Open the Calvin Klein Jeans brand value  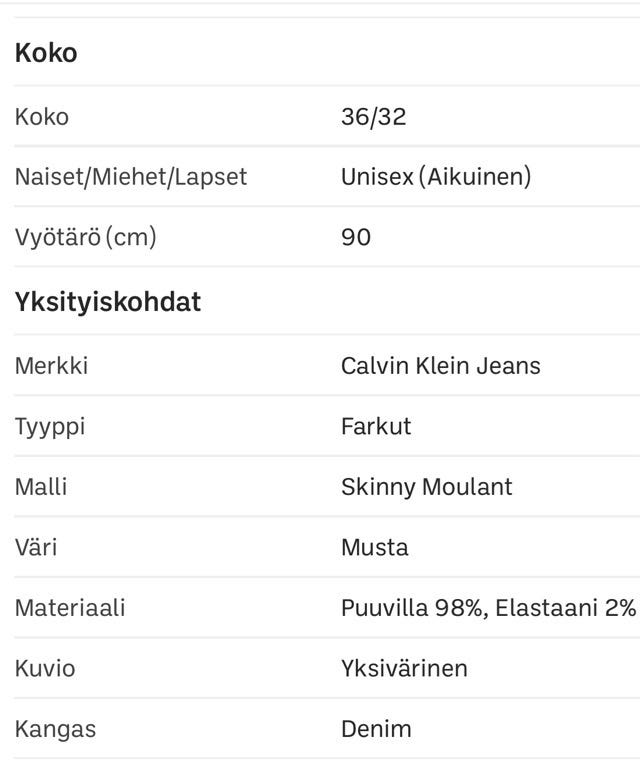click(440, 366)
